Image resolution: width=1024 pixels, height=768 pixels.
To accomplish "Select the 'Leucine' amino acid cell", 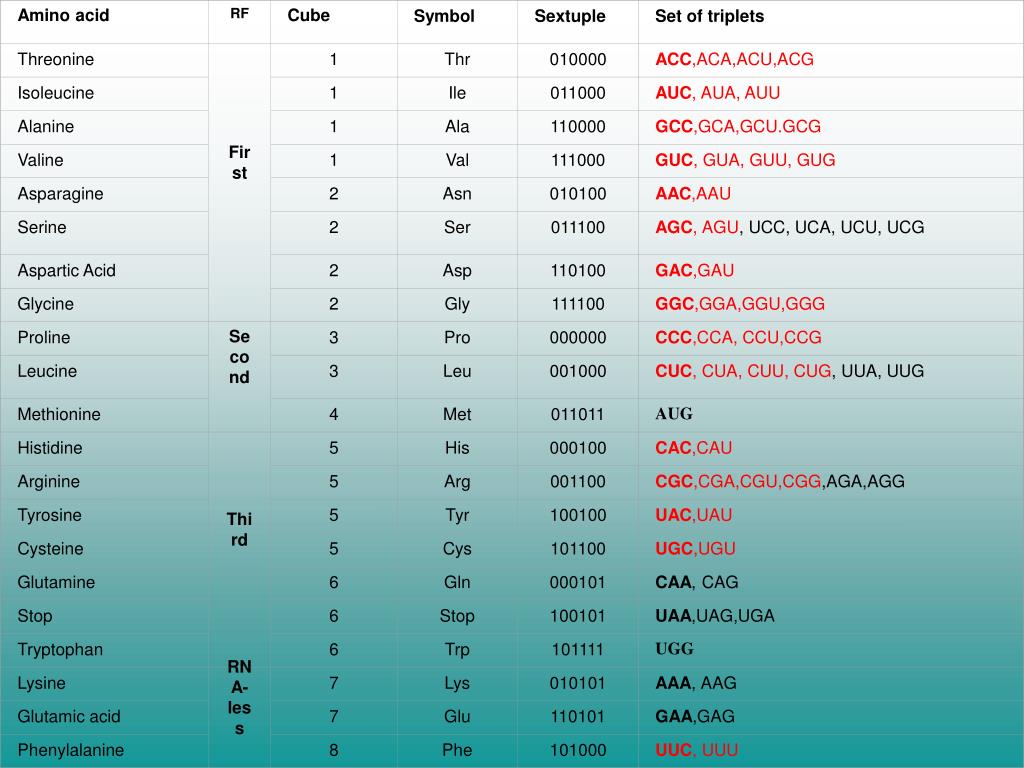I will pyautogui.click(x=47, y=371).
